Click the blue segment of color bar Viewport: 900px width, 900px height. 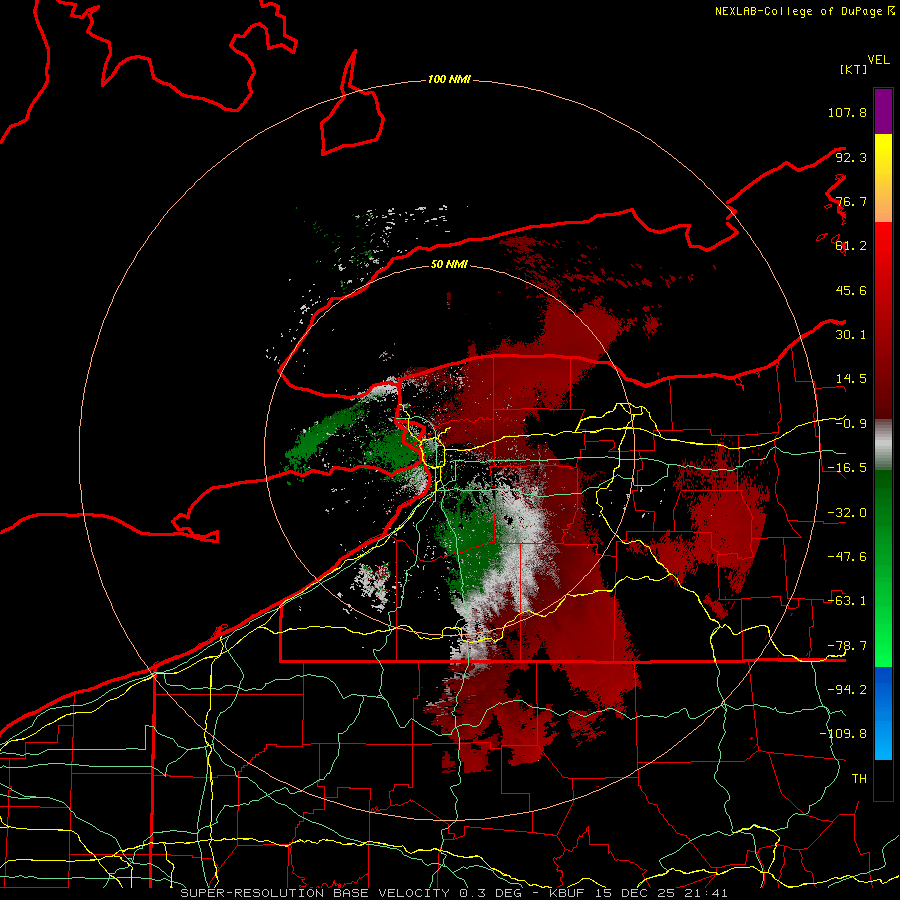[x=883, y=713]
